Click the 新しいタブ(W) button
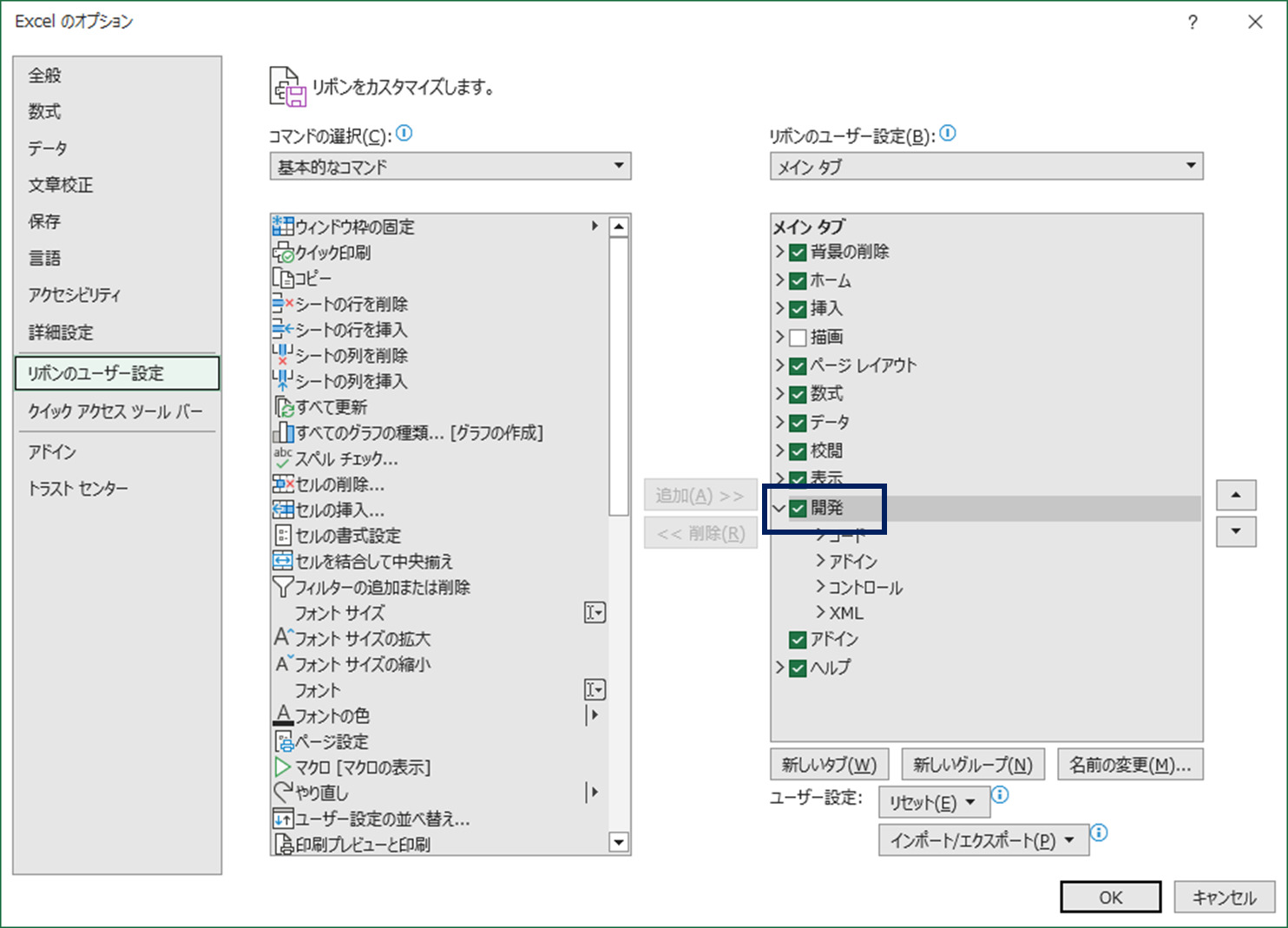1288x928 pixels. point(829,765)
